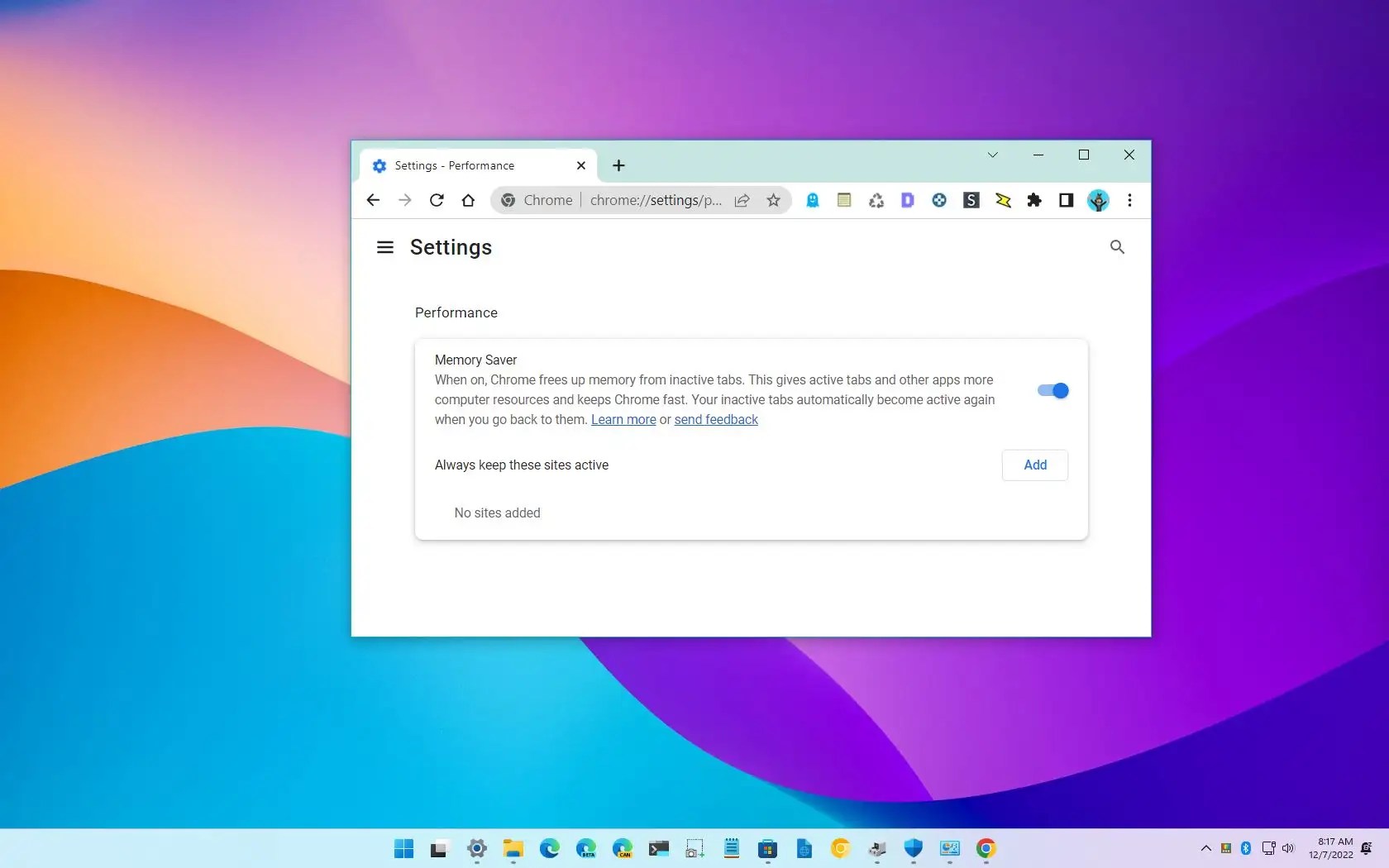The height and width of the screenshot is (868, 1389).
Task: Open the share icon in the address bar
Action: (x=742, y=200)
